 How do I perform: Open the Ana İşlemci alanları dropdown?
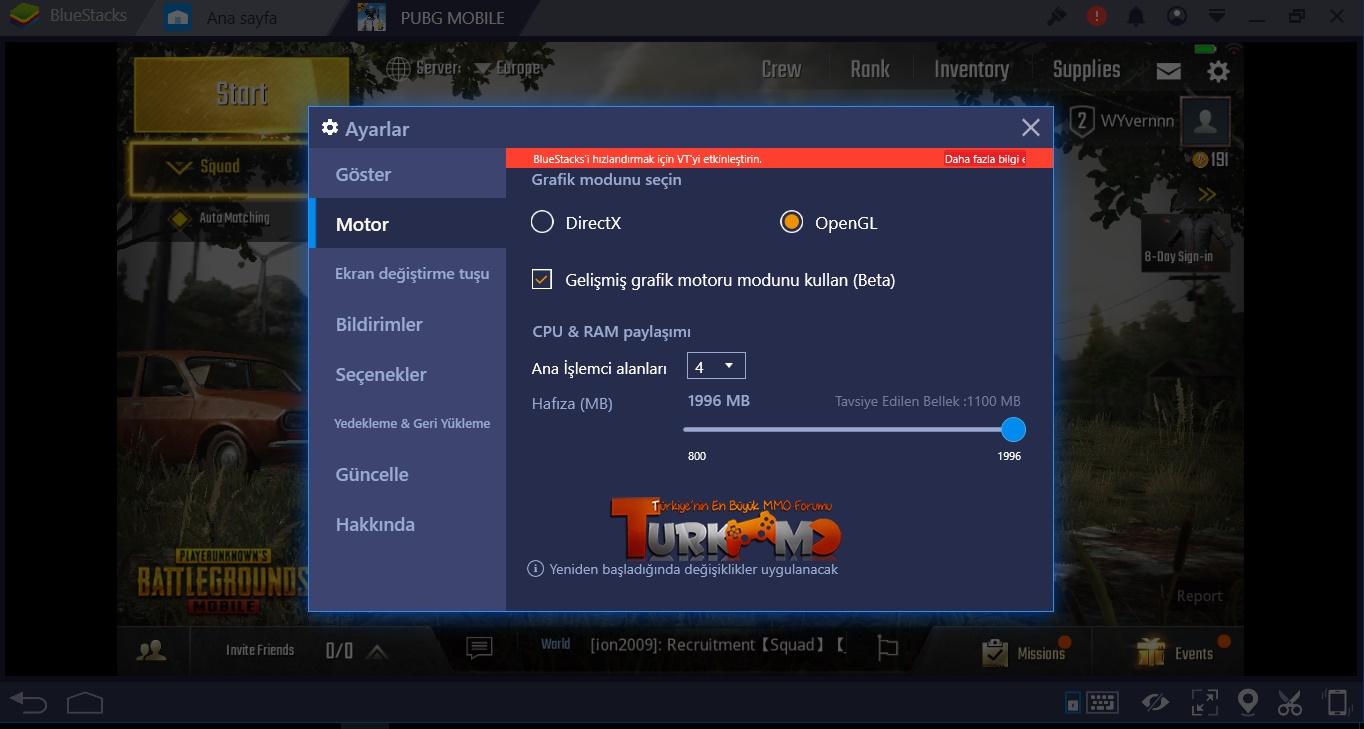[716, 367]
